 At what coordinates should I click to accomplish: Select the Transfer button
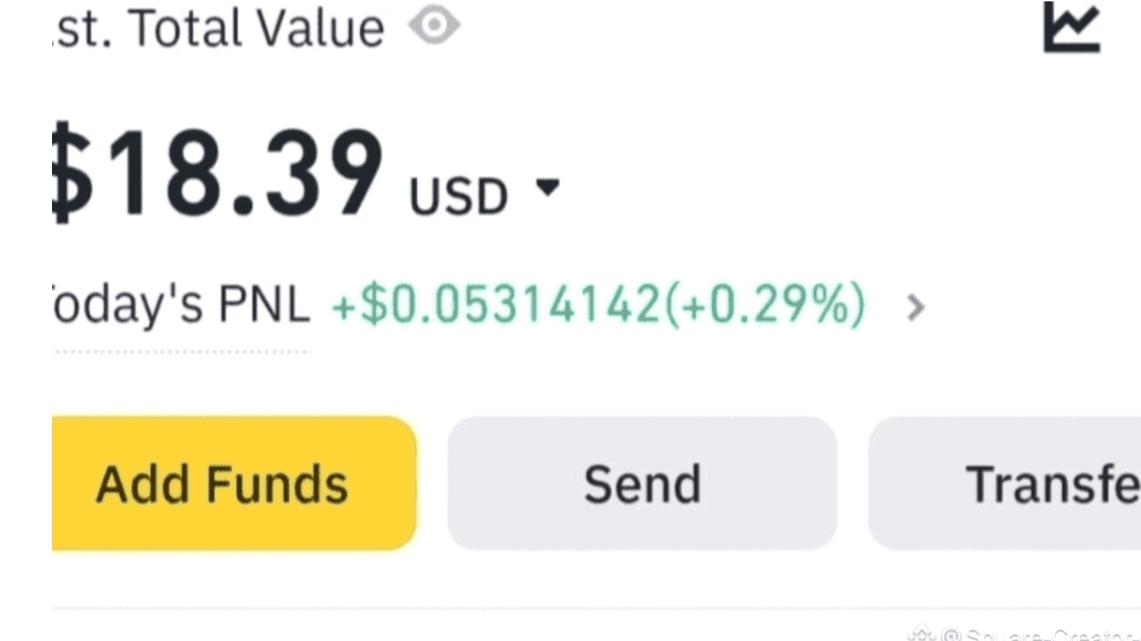(1005, 483)
